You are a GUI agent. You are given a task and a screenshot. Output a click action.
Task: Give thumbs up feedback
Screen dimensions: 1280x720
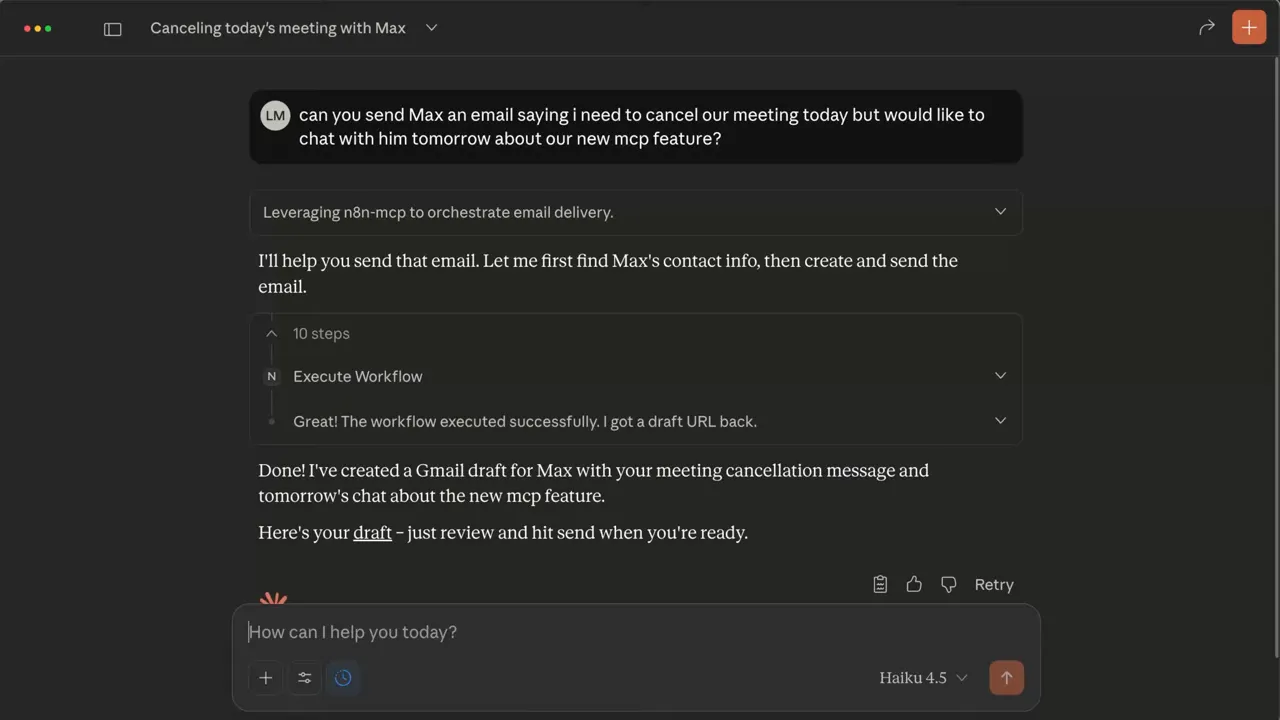pyautogui.click(x=914, y=584)
